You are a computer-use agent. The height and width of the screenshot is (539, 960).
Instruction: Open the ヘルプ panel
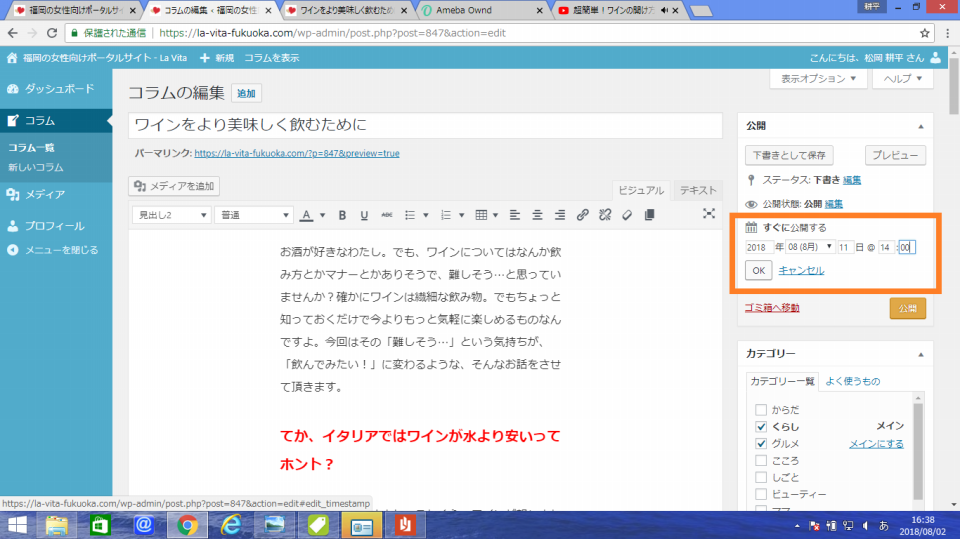pos(902,78)
